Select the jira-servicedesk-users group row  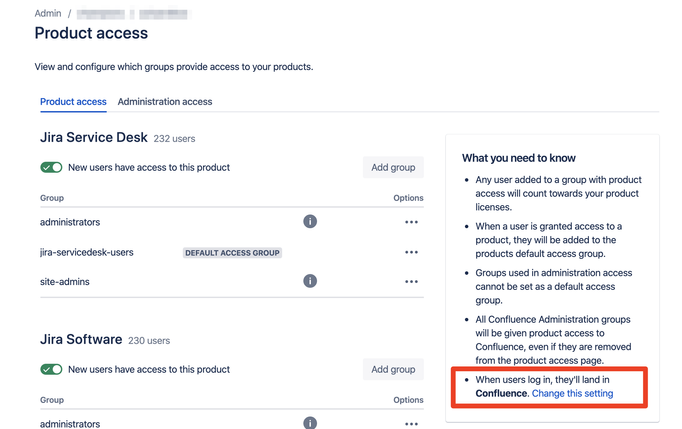(x=232, y=252)
